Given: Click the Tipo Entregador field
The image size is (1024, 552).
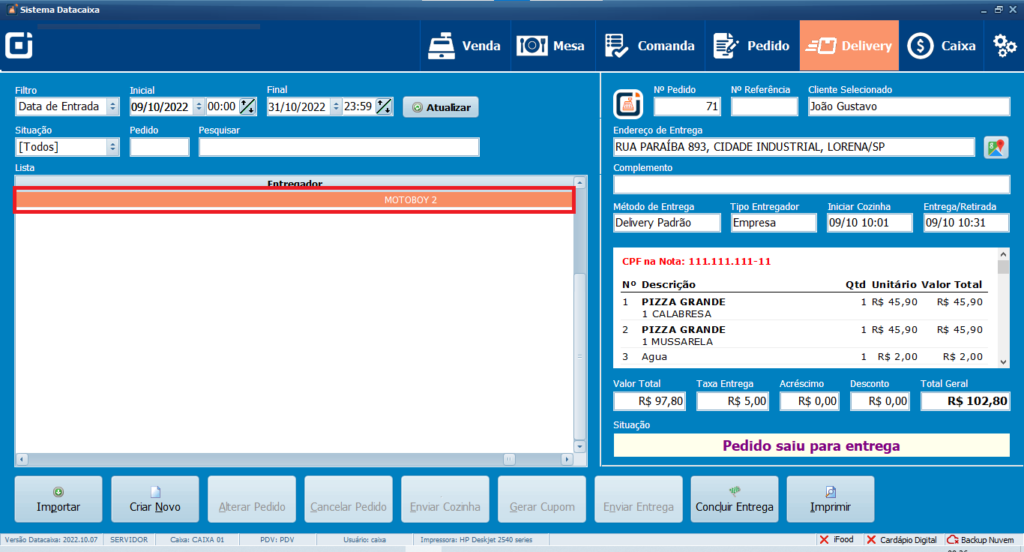Looking at the screenshot, I should (773, 223).
